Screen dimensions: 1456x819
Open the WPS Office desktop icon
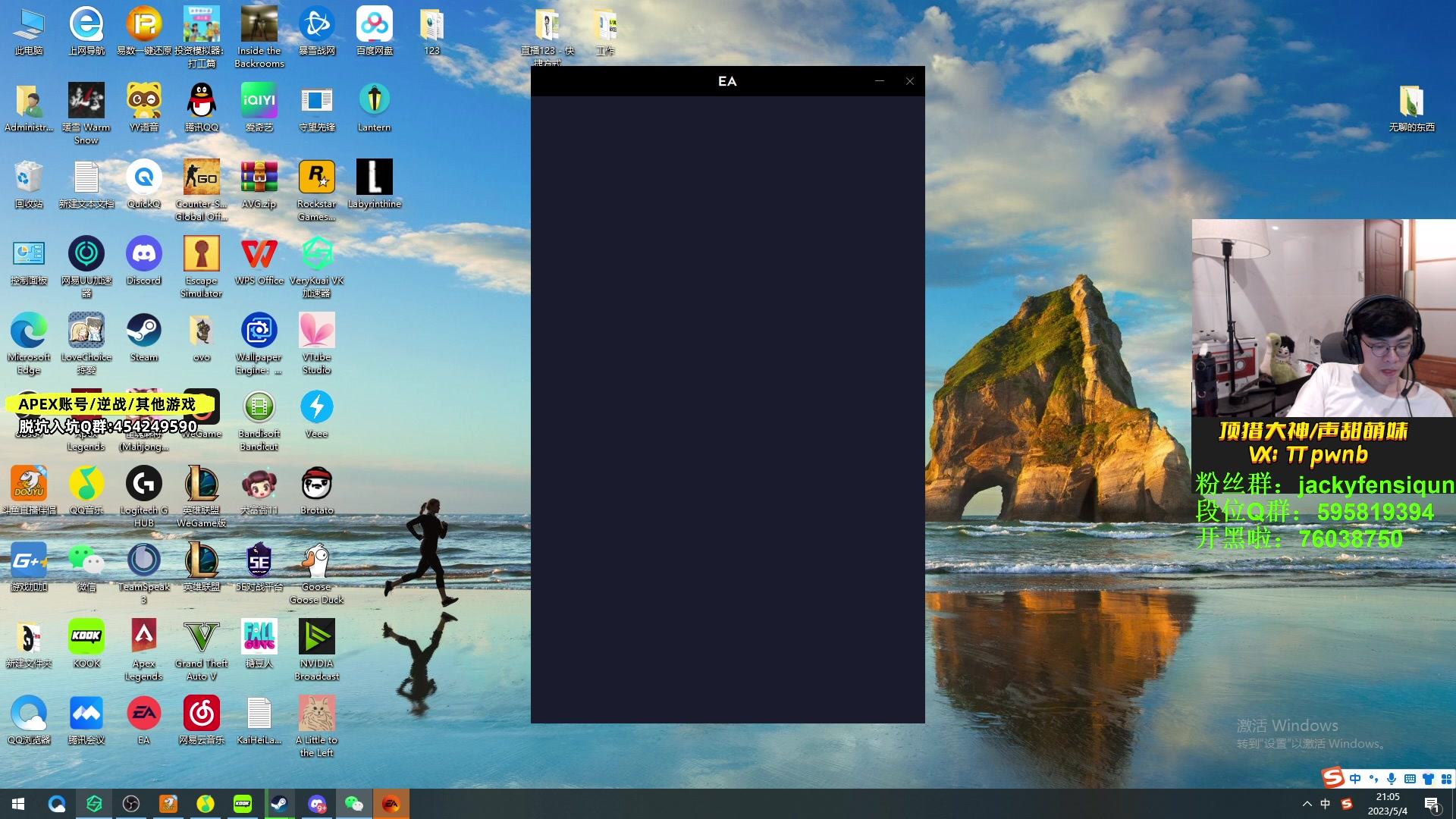tap(259, 254)
